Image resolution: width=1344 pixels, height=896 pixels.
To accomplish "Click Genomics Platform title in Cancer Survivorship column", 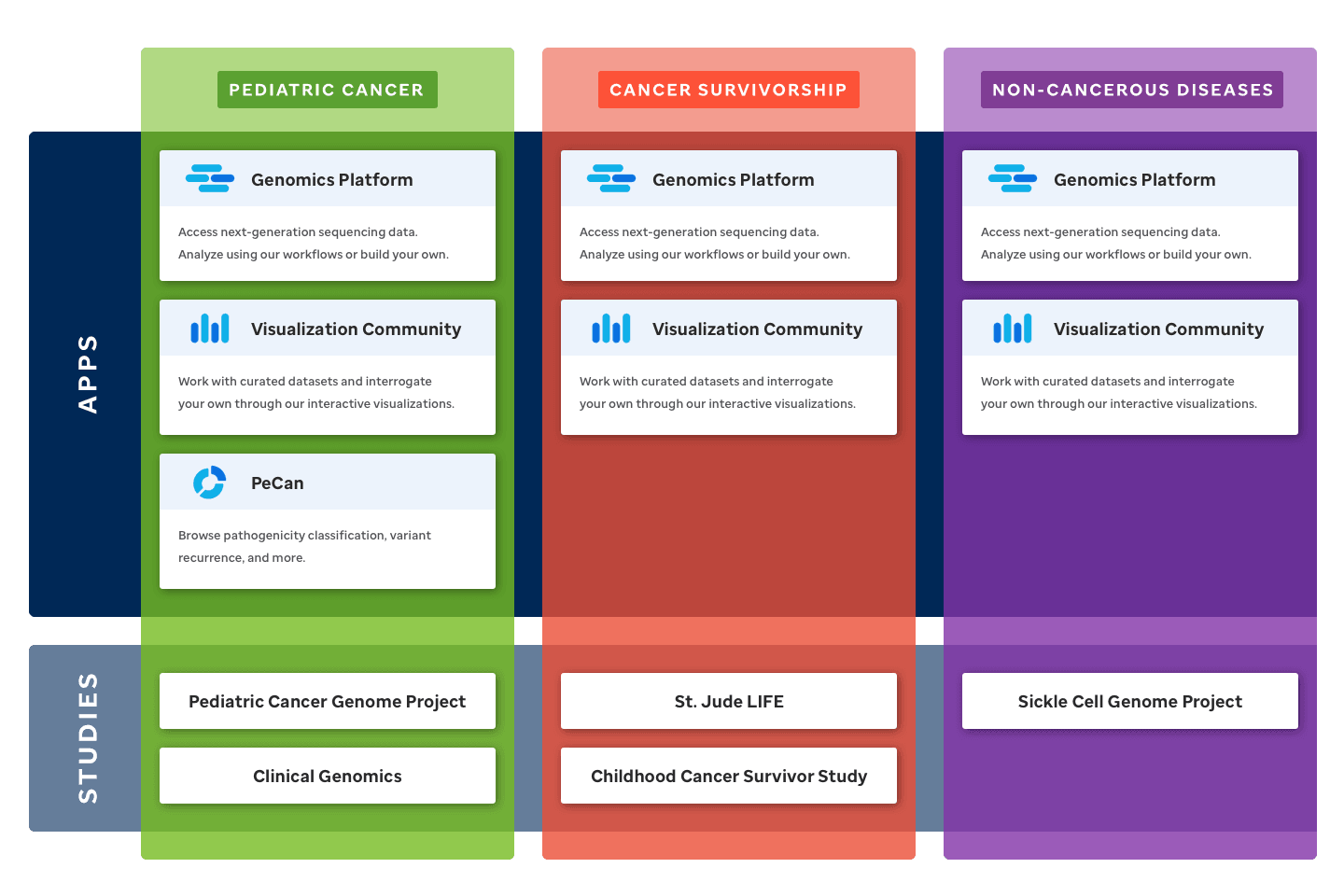I will pos(734,180).
